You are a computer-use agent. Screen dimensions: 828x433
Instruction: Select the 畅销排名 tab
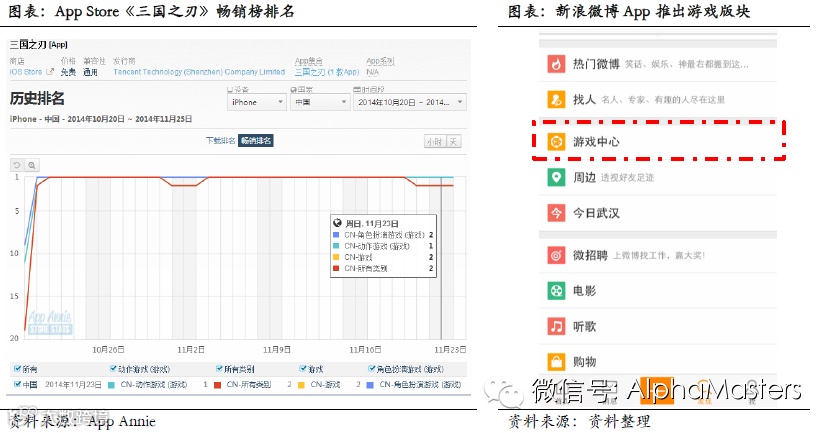pyautogui.click(x=256, y=140)
